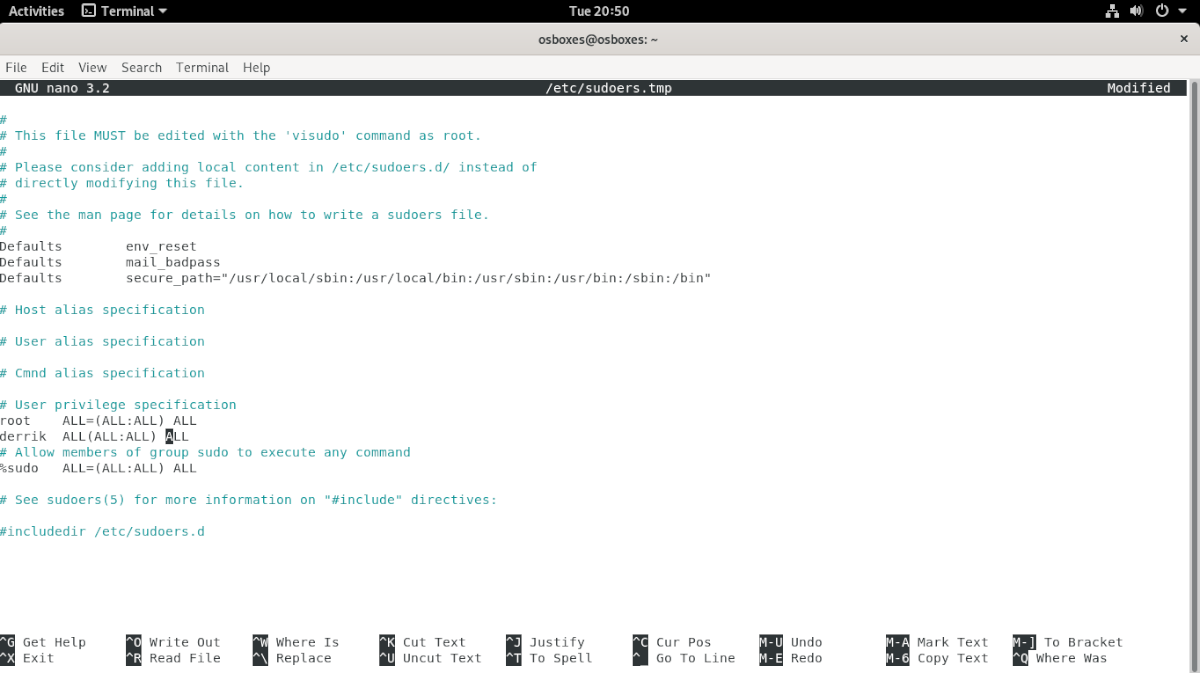Click the ^Q Where Was shortcut
This screenshot has width=1200, height=673.
click(x=1059, y=658)
